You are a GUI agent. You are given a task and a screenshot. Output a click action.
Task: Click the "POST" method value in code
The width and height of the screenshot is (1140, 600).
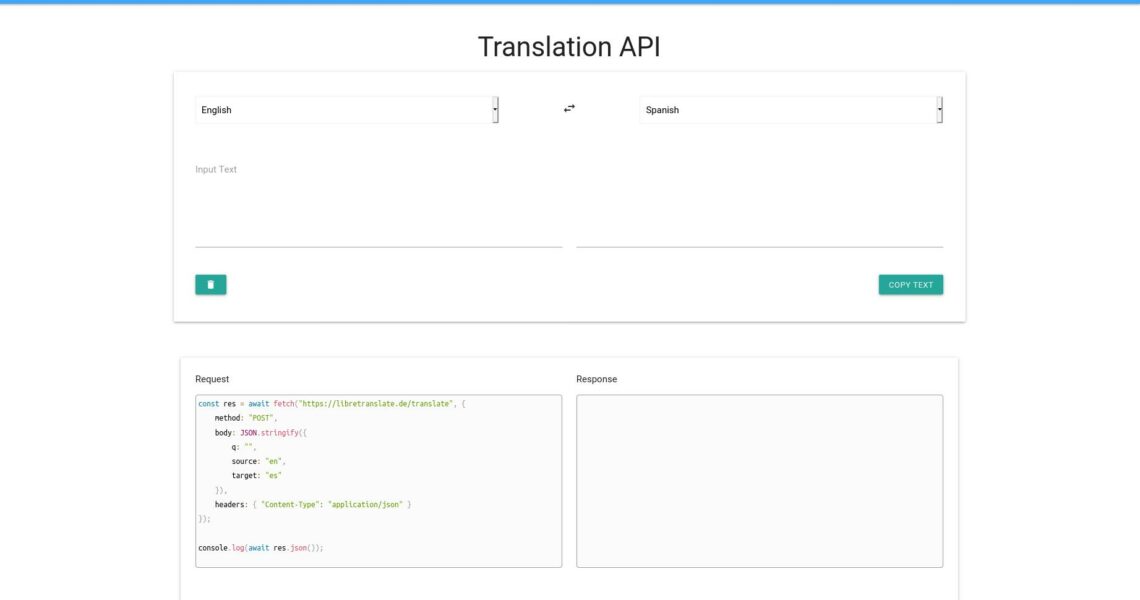click(x=262, y=418)
